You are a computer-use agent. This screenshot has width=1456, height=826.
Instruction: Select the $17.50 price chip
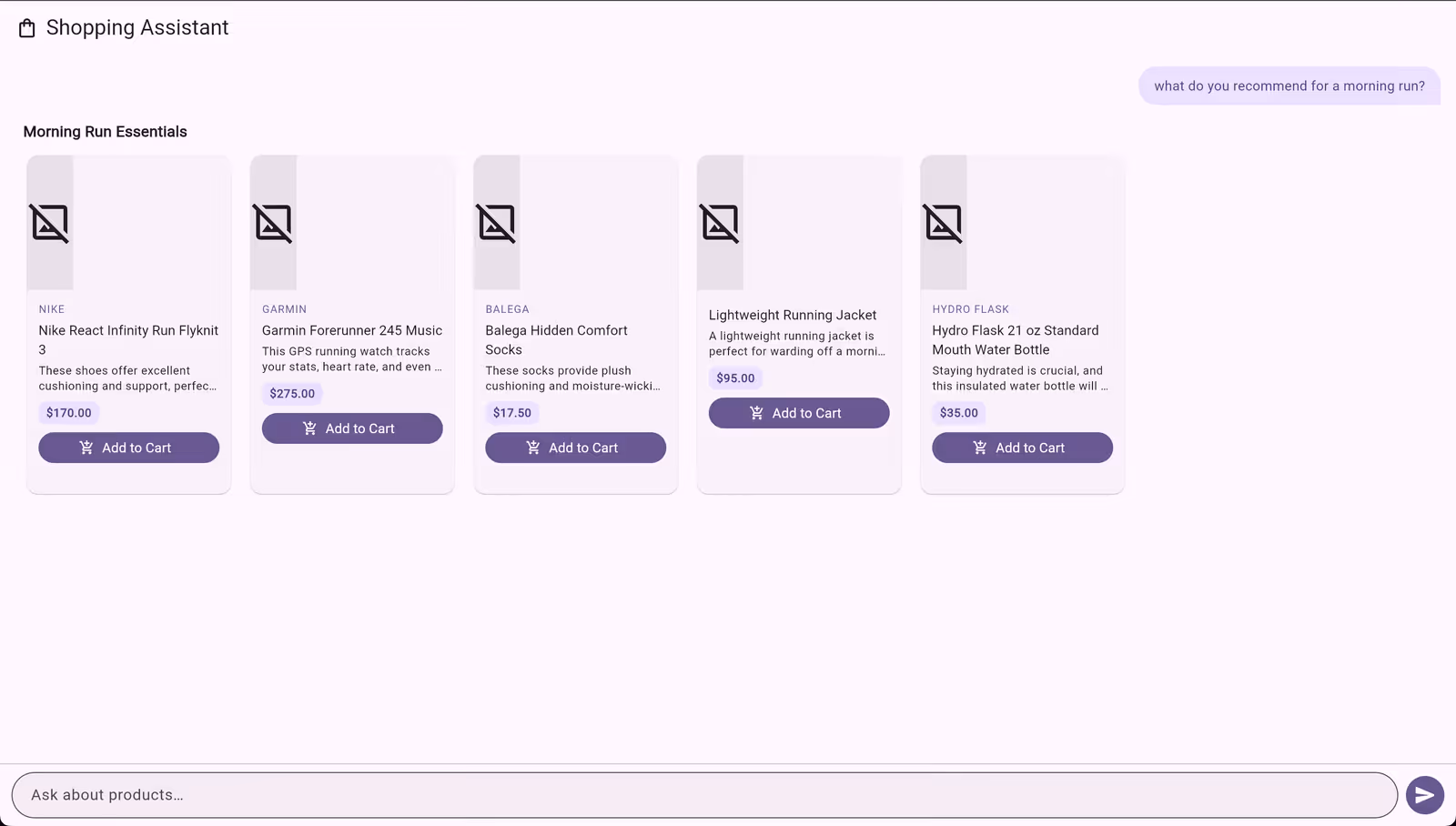(512, 413)
